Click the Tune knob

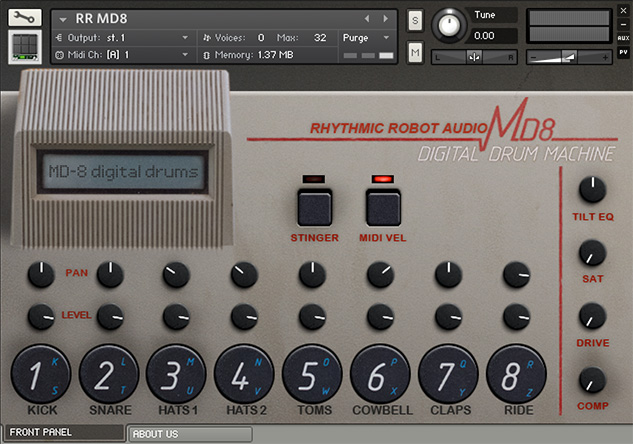(x=449, y=26)
